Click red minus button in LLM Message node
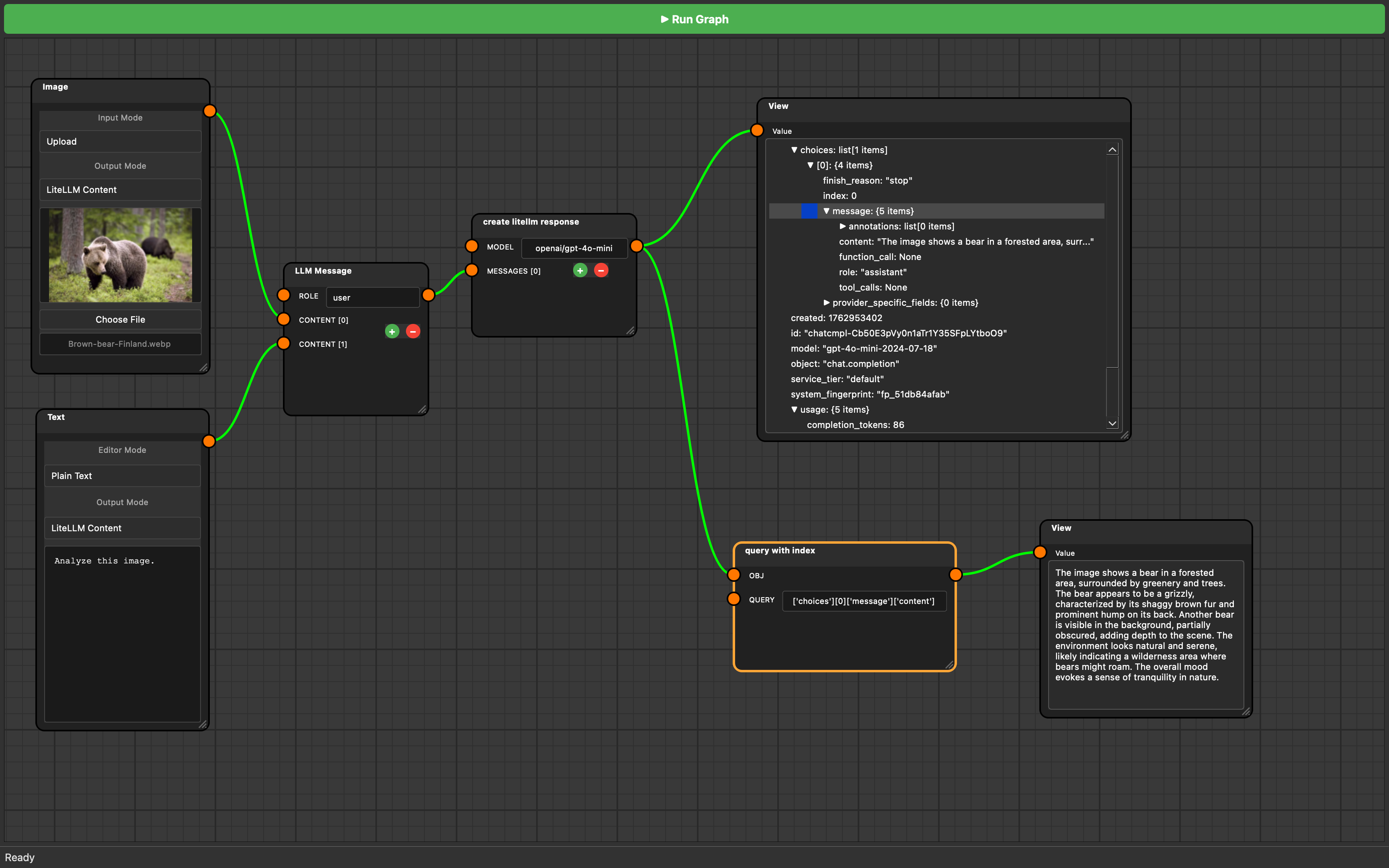The height and width of the screenshot is (868, 1389). (x=413, y=331)
